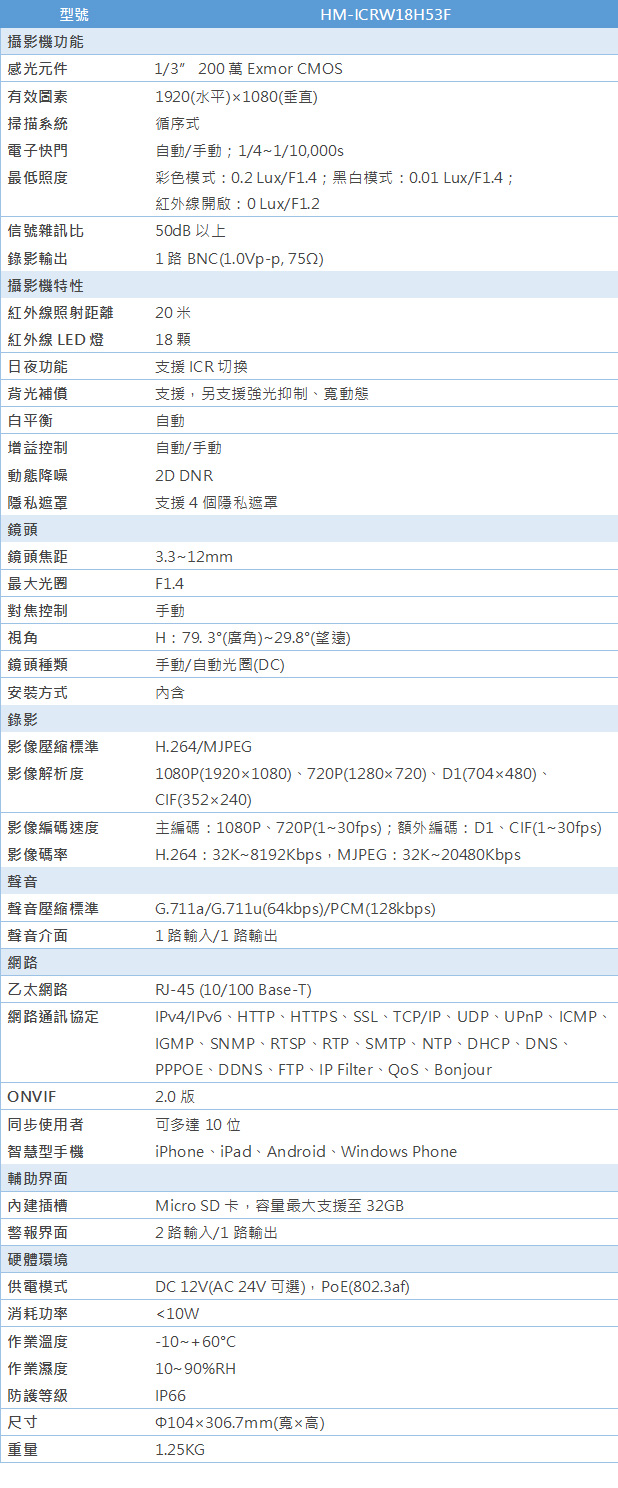Click the RJ-45 (10/100 Base-T) value
The image size is (618, 1488).
click(x=233, y=990)
